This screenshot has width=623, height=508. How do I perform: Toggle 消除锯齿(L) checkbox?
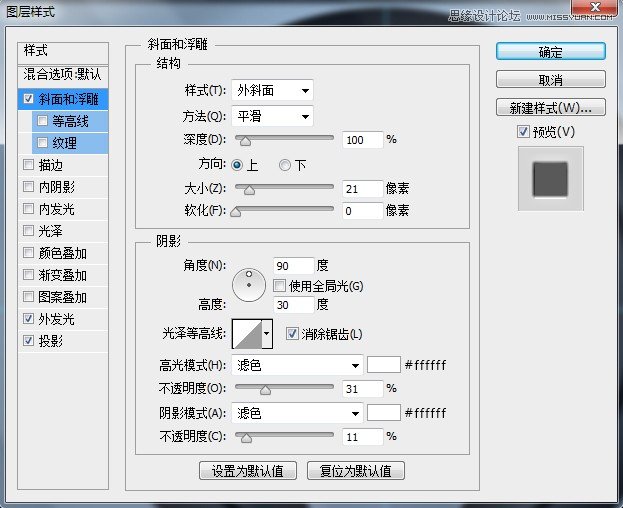[x=292, y=334]
